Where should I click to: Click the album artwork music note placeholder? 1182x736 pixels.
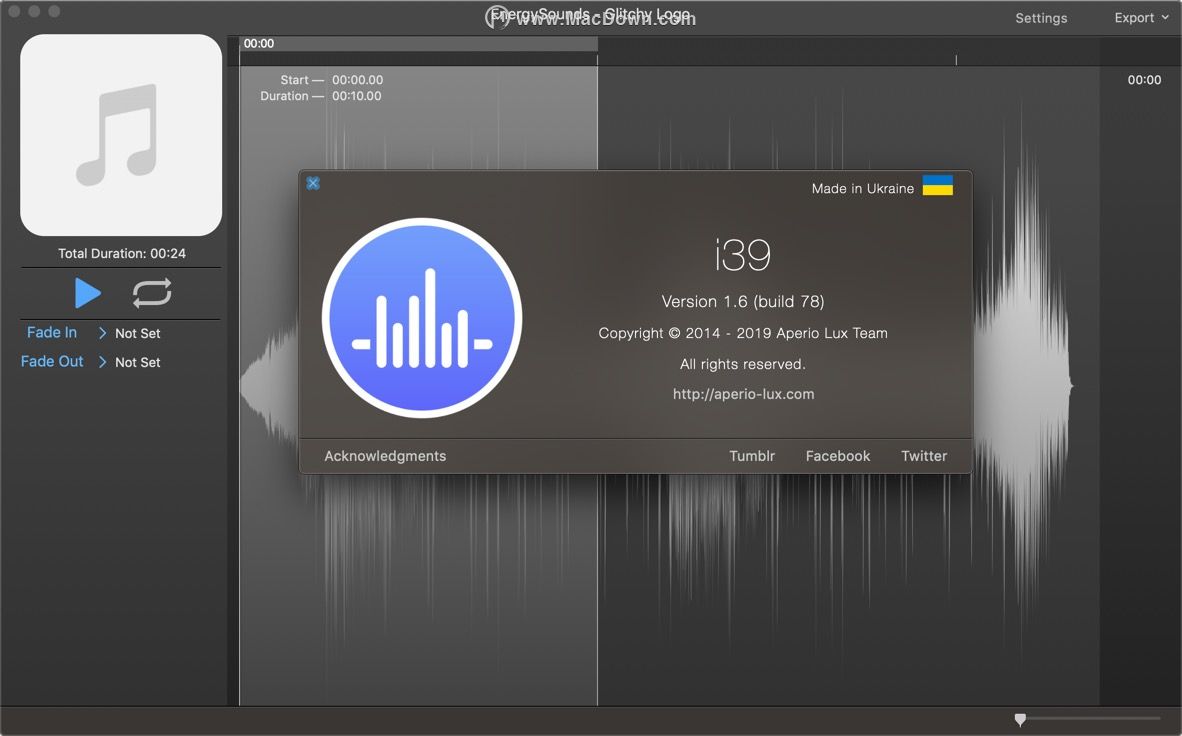point(121,135)
